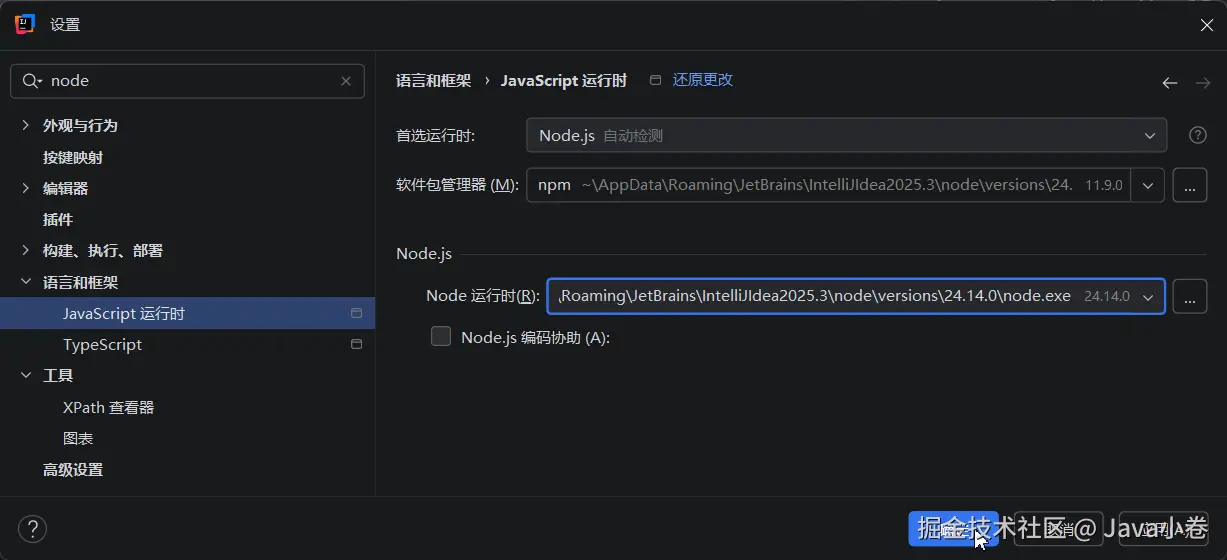Click the back navigation arrow
1227x560 pixels.
tap(1169, 83)
